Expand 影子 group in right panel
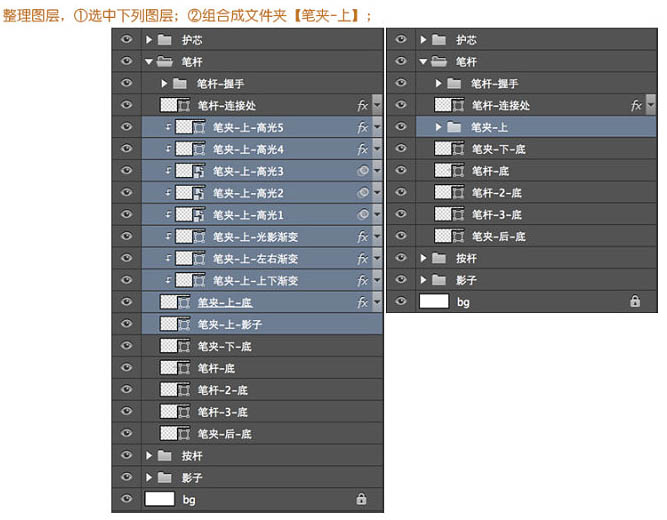 pyautogui.click(x=423, y=280)
